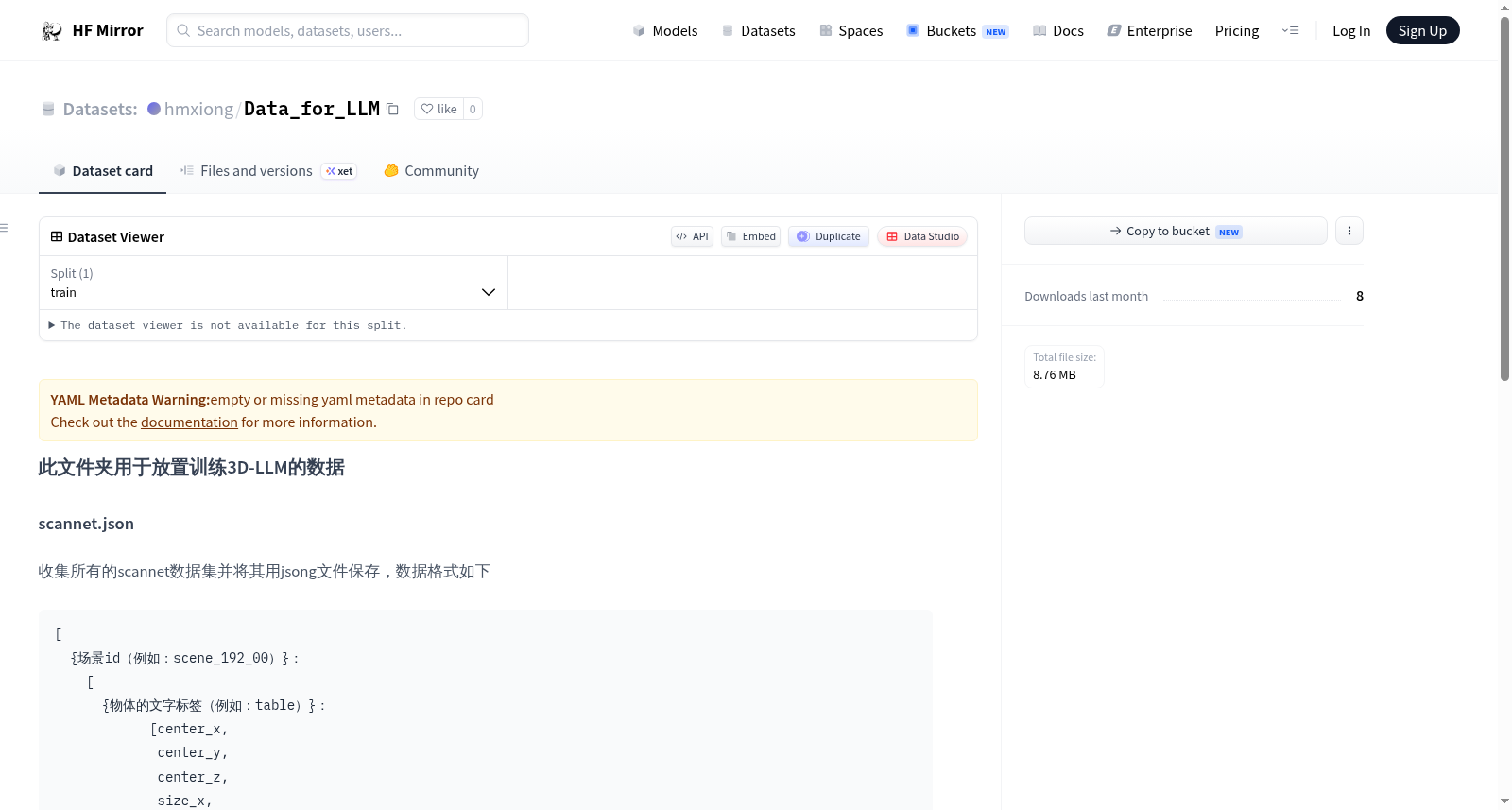Viewport: 1512px width, 810px height.
Task: Switch to Community tab
Action: click(431, 171)
